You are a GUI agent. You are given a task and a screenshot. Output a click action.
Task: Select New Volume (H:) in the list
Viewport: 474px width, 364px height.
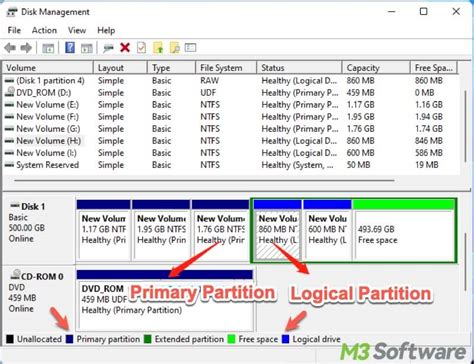[231, 141]
